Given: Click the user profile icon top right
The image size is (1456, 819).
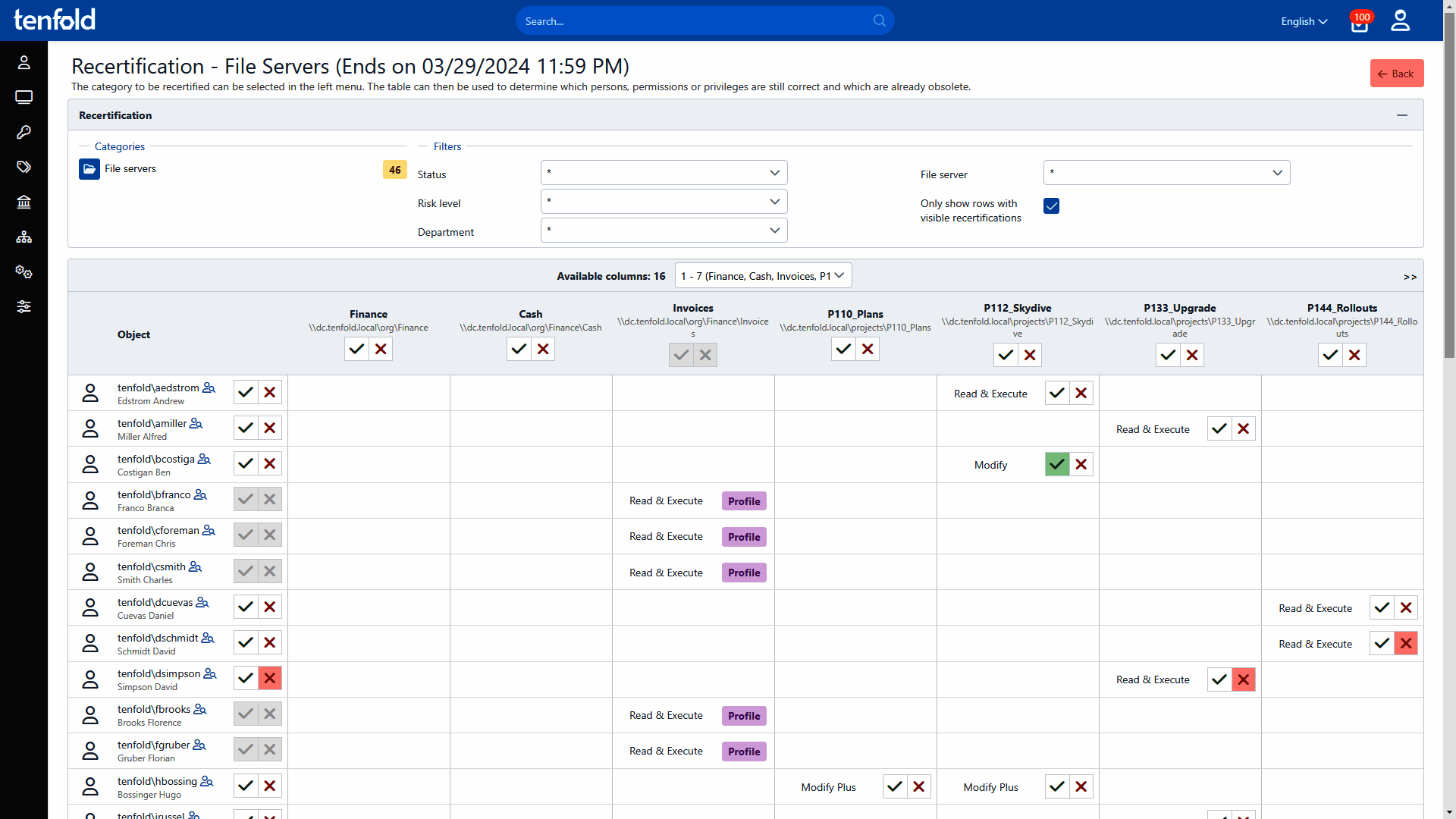Looking at the screenshot, I should click(1400, 20).
